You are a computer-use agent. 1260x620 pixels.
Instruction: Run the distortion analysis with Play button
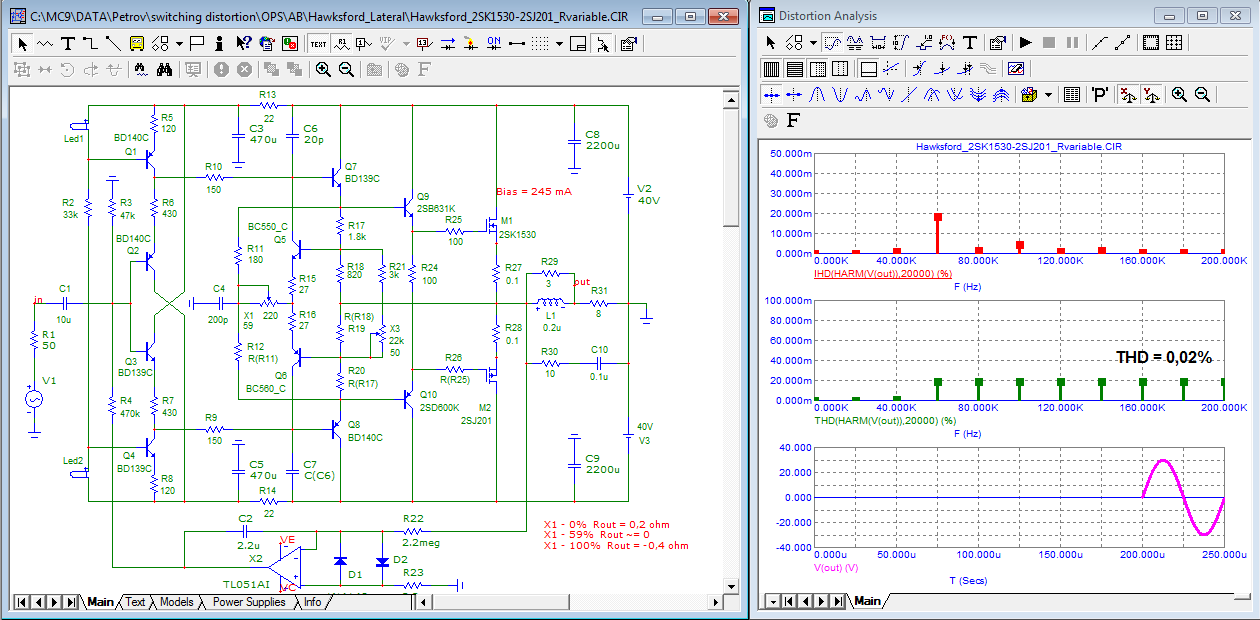point(1025,43)
